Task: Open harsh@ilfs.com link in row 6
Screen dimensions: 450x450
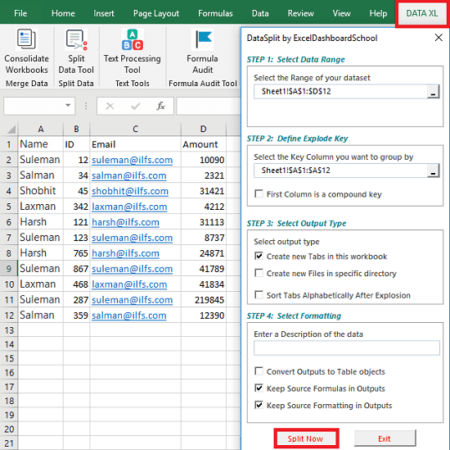Action: coord(125,222)
